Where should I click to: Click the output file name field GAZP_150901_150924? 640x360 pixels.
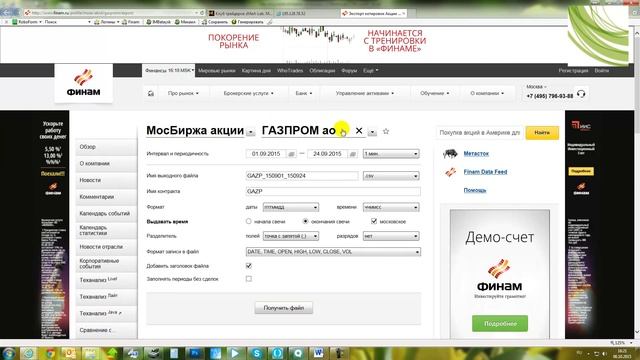click(x=302, y=176)
